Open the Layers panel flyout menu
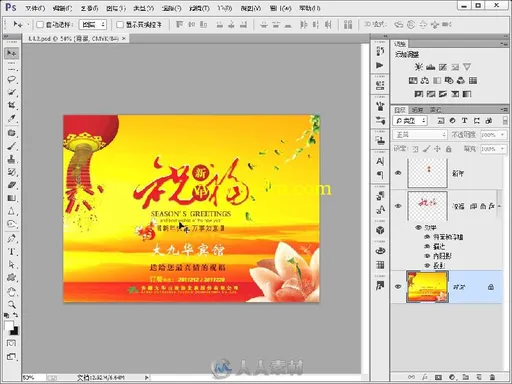 click(504, 110)
